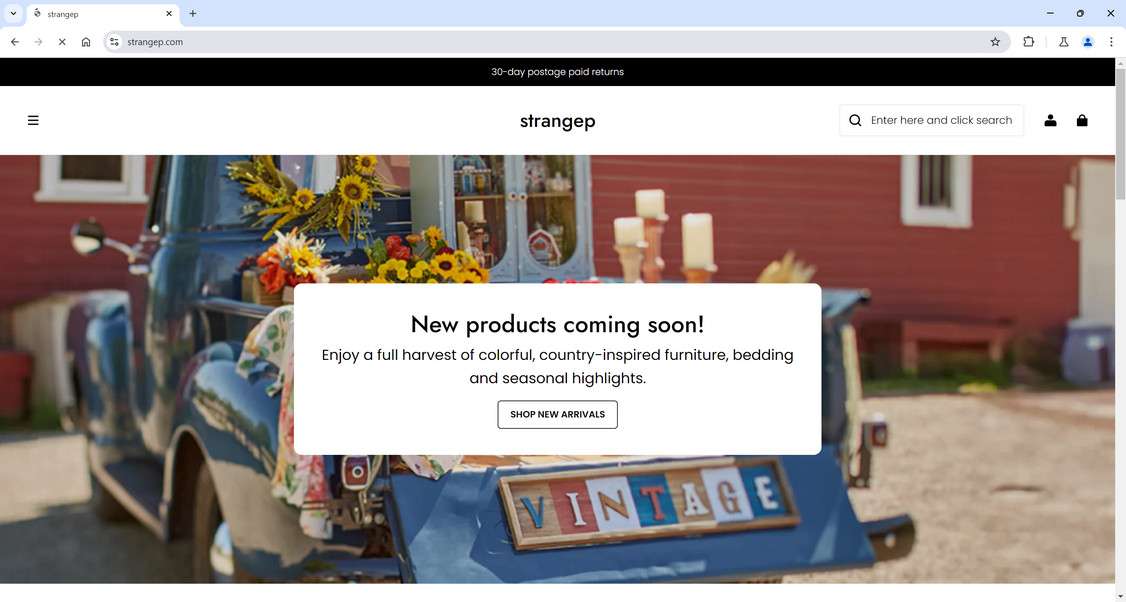Screen dimensions: 1126x602
Task: Open a new browser tab
Action: [192, 13]
